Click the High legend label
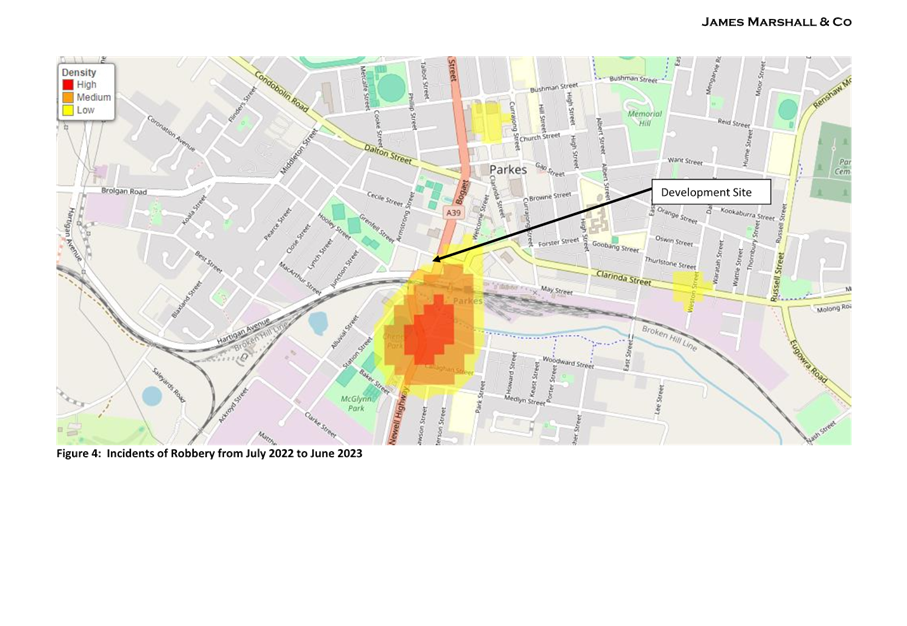This screenshot has width=907, height=626. coord(87,84)
